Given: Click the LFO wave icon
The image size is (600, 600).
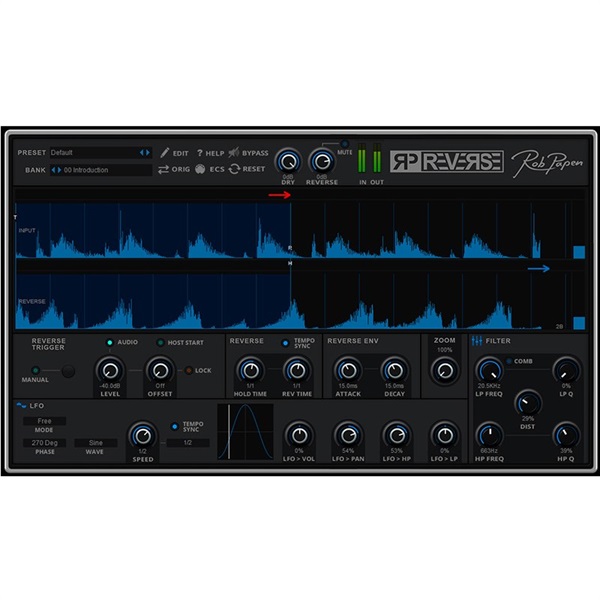Looking at the screenshot, I should [x=21, y=406].
